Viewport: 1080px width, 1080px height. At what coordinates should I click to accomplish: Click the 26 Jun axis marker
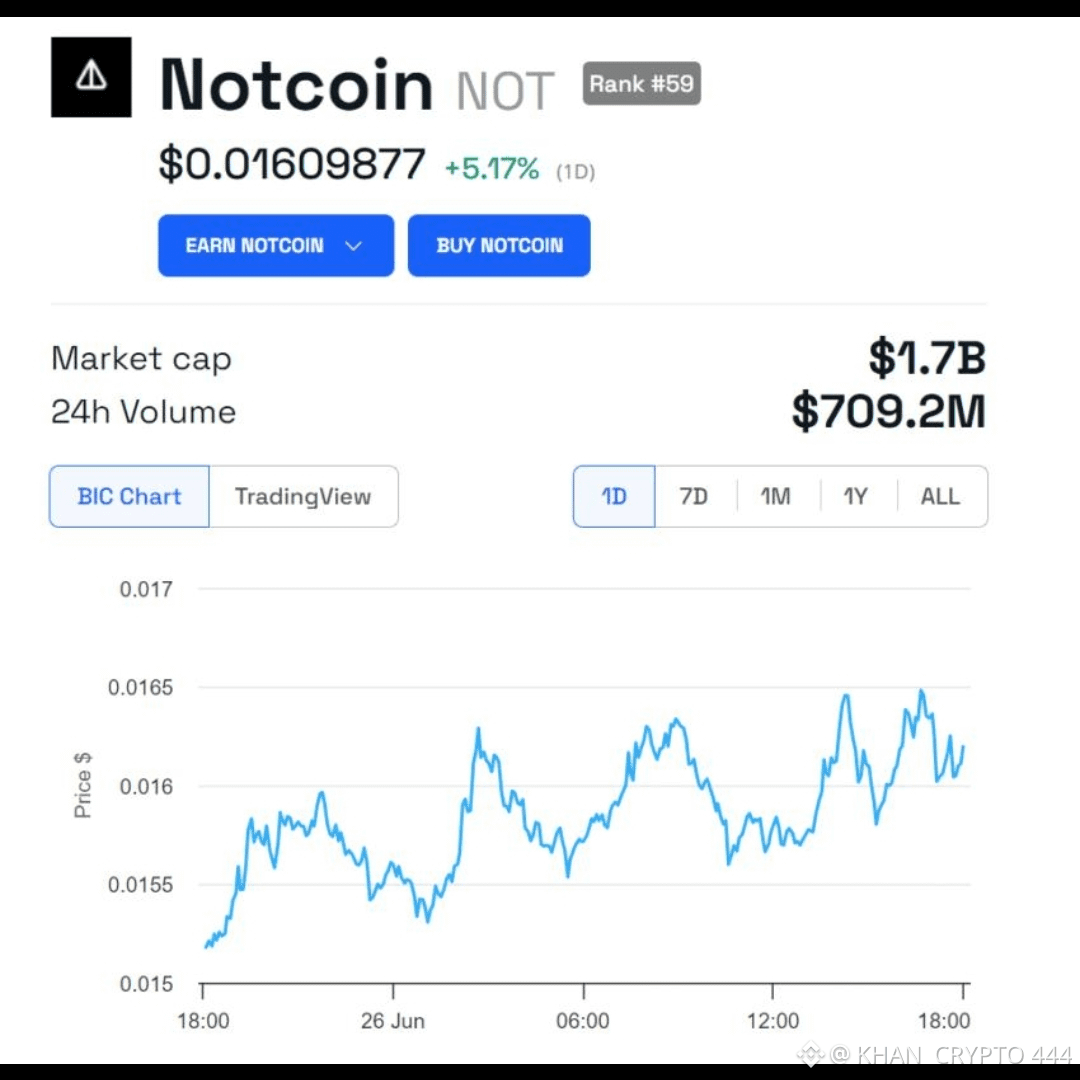[393, 1021]
